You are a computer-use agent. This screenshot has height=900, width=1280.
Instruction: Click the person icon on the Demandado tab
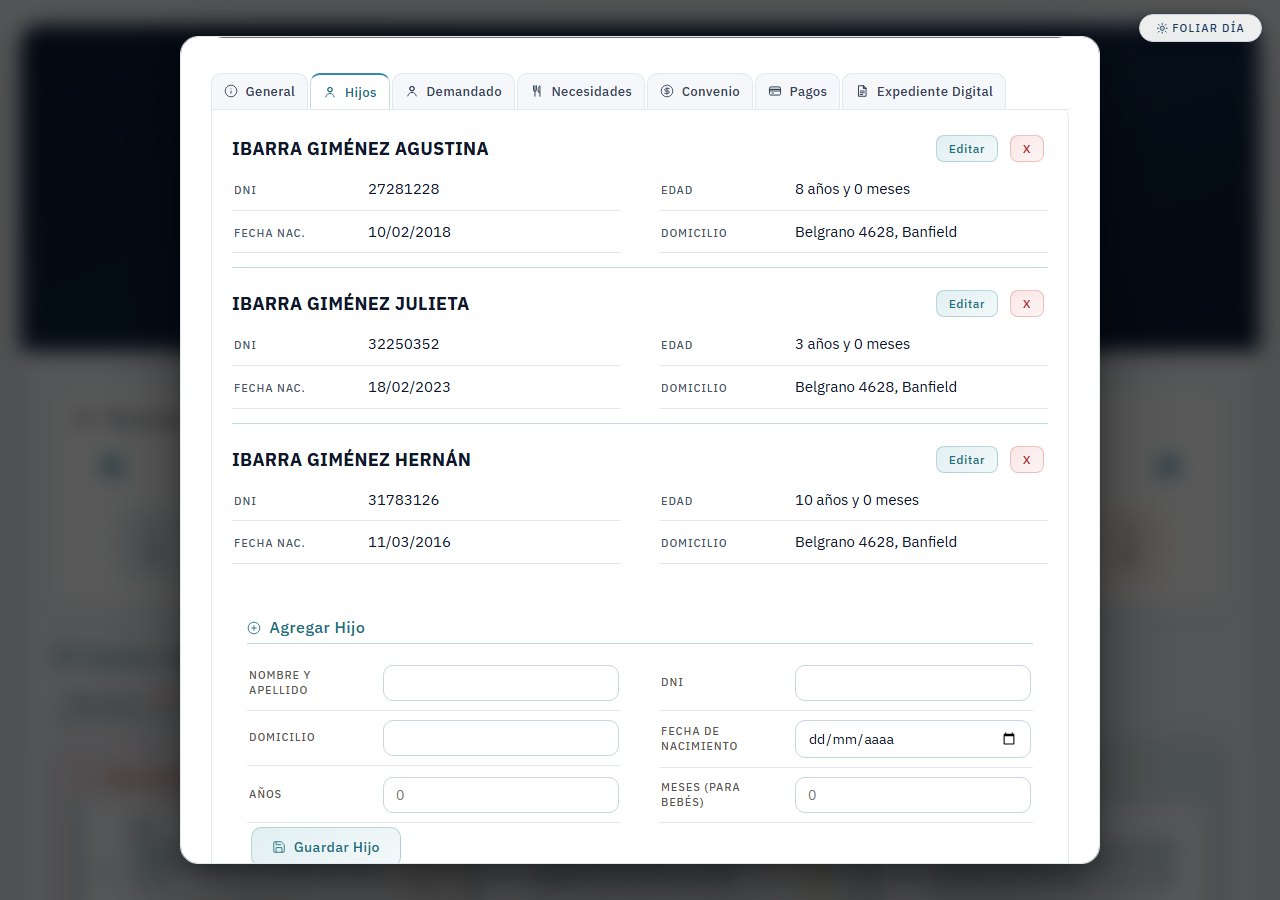pyautogui.click(x=411, y=91)
